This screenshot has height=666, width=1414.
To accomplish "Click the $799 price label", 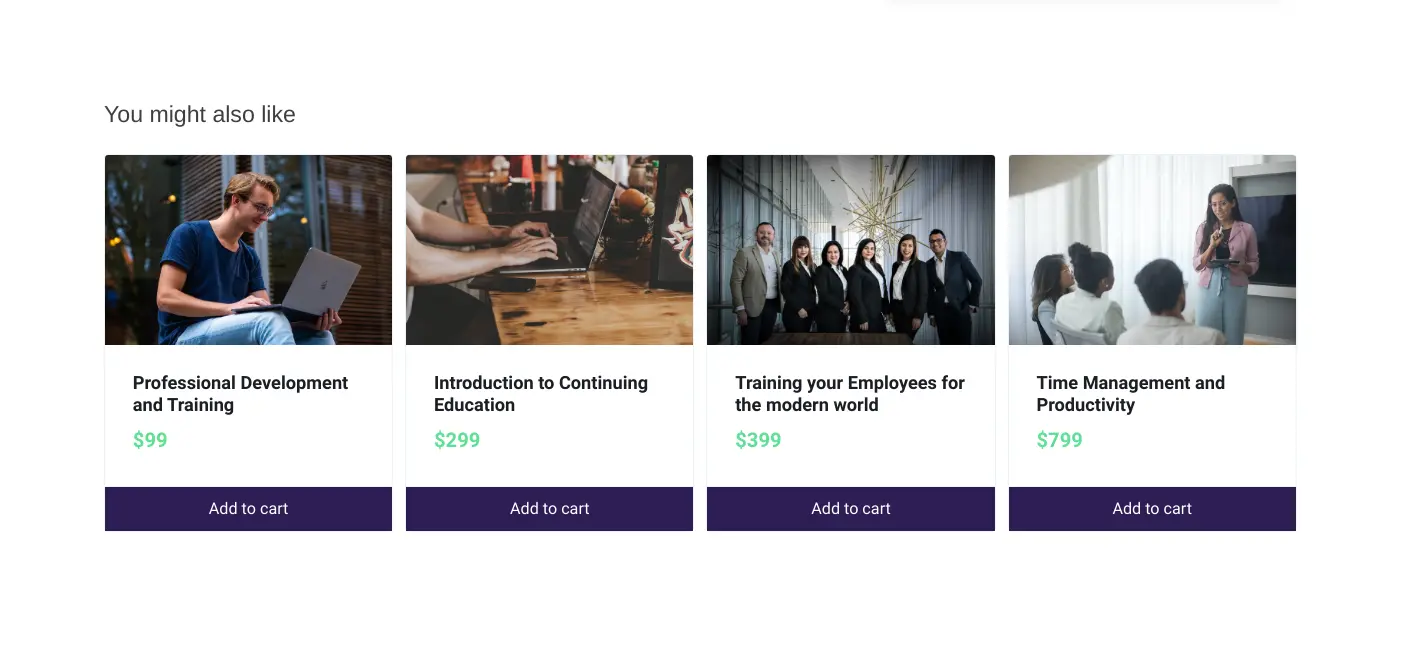I will (x=1059, y=440).
